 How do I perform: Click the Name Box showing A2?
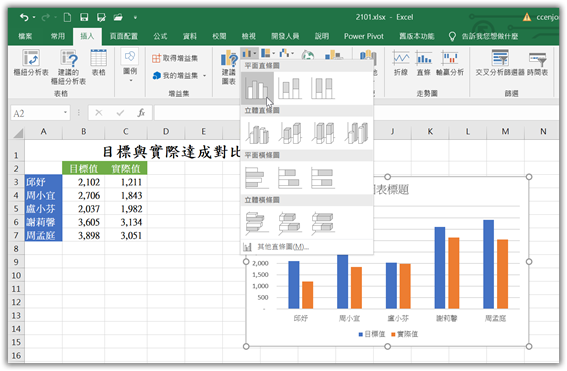[x=36, y=114]
